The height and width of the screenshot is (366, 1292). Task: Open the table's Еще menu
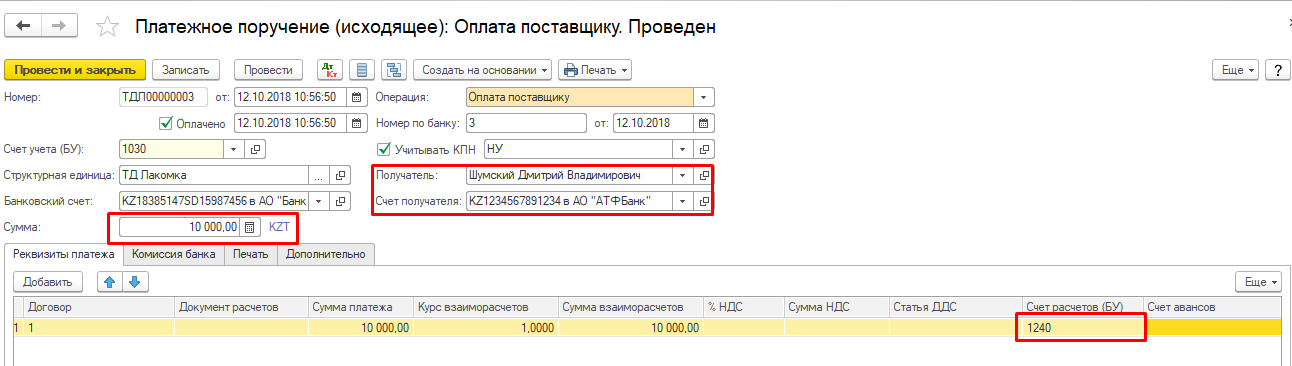click(x=1259, y=282)
